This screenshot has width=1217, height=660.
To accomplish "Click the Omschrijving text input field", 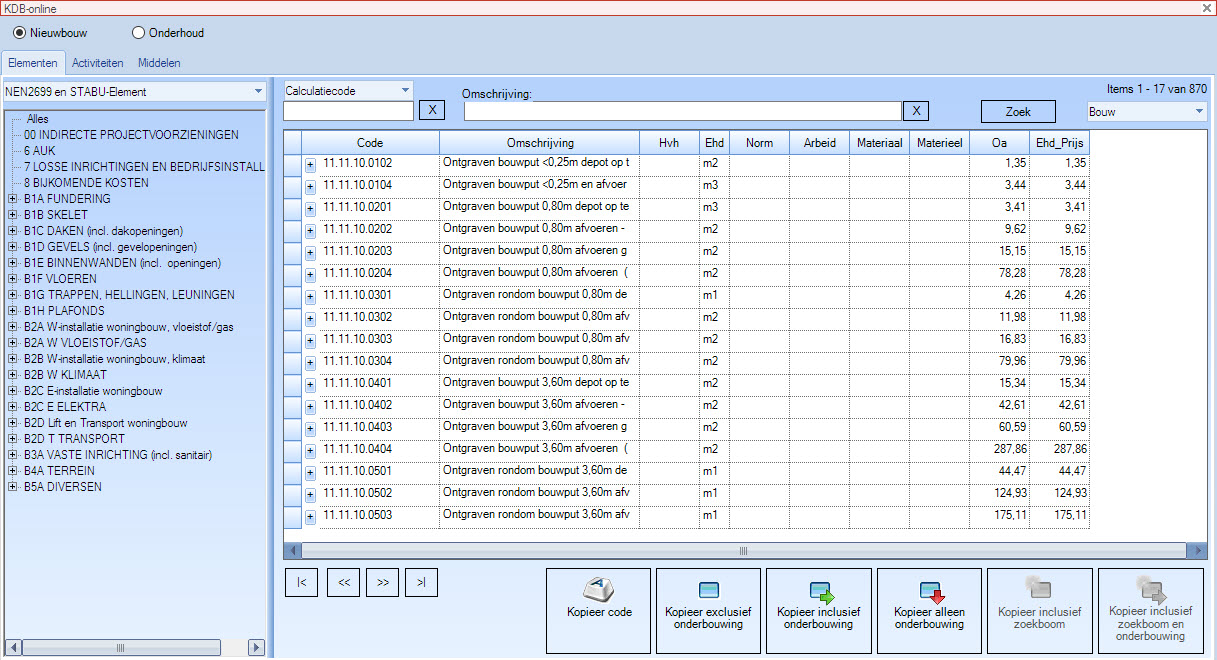I will (x=682, y=111).
